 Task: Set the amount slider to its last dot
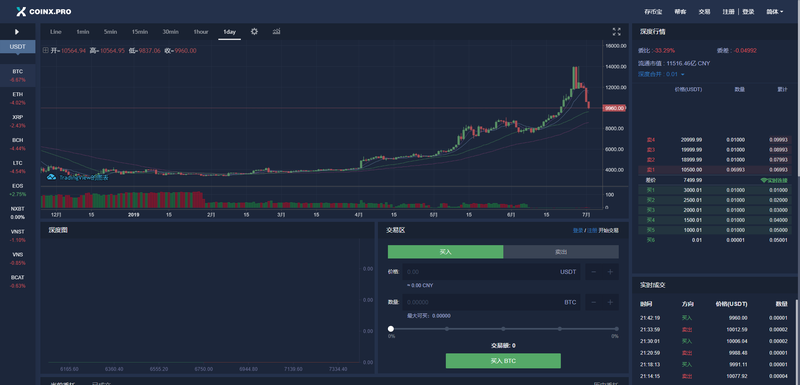616,329
